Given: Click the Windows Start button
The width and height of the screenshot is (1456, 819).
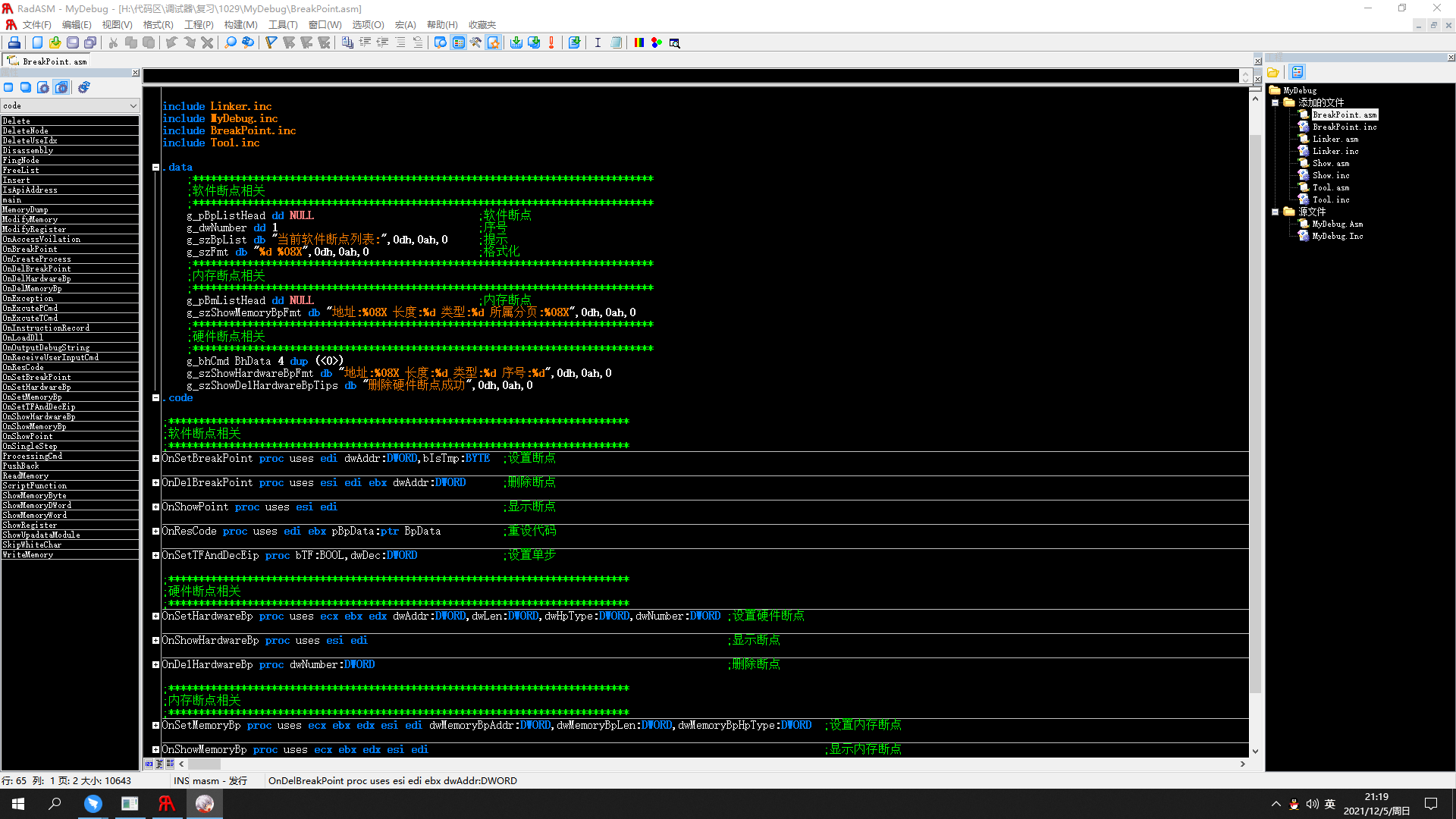Looking at the screenshot, I should point(18,804).
